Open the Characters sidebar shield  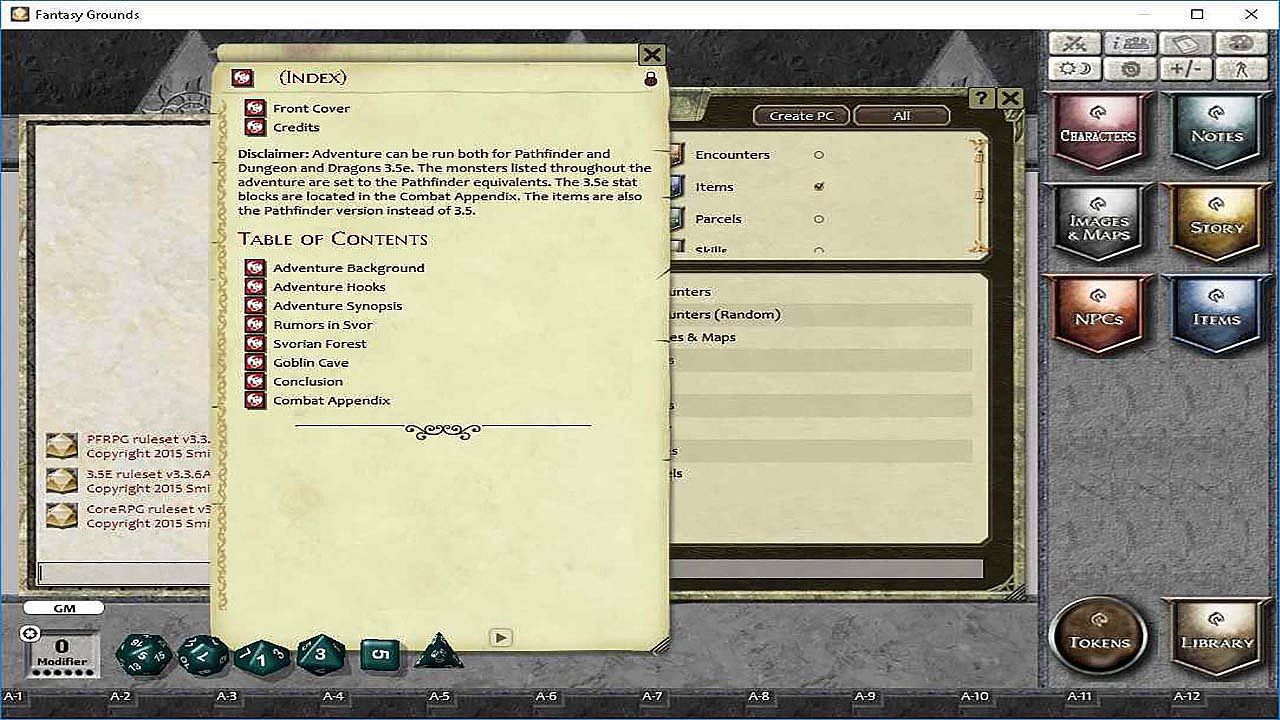[x=1098, y=131]
